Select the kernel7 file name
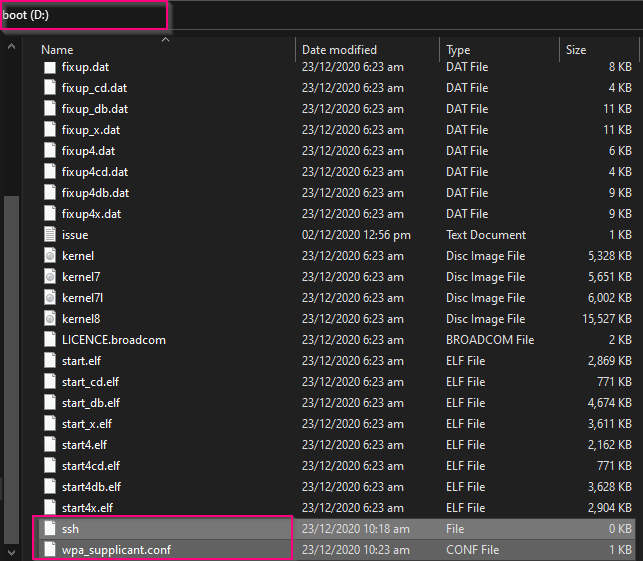643x561 pixels. (81, 277)
